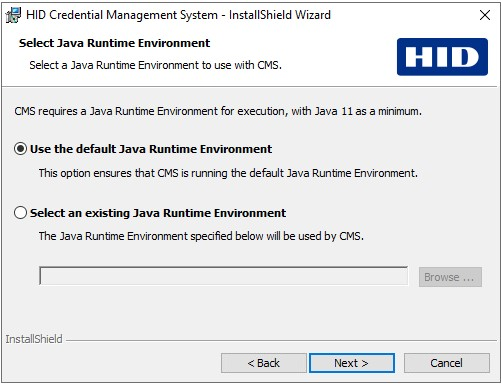Click the installer icon in the title bar
The height and width of the screenshot is (384, 501).
point(13,15)
